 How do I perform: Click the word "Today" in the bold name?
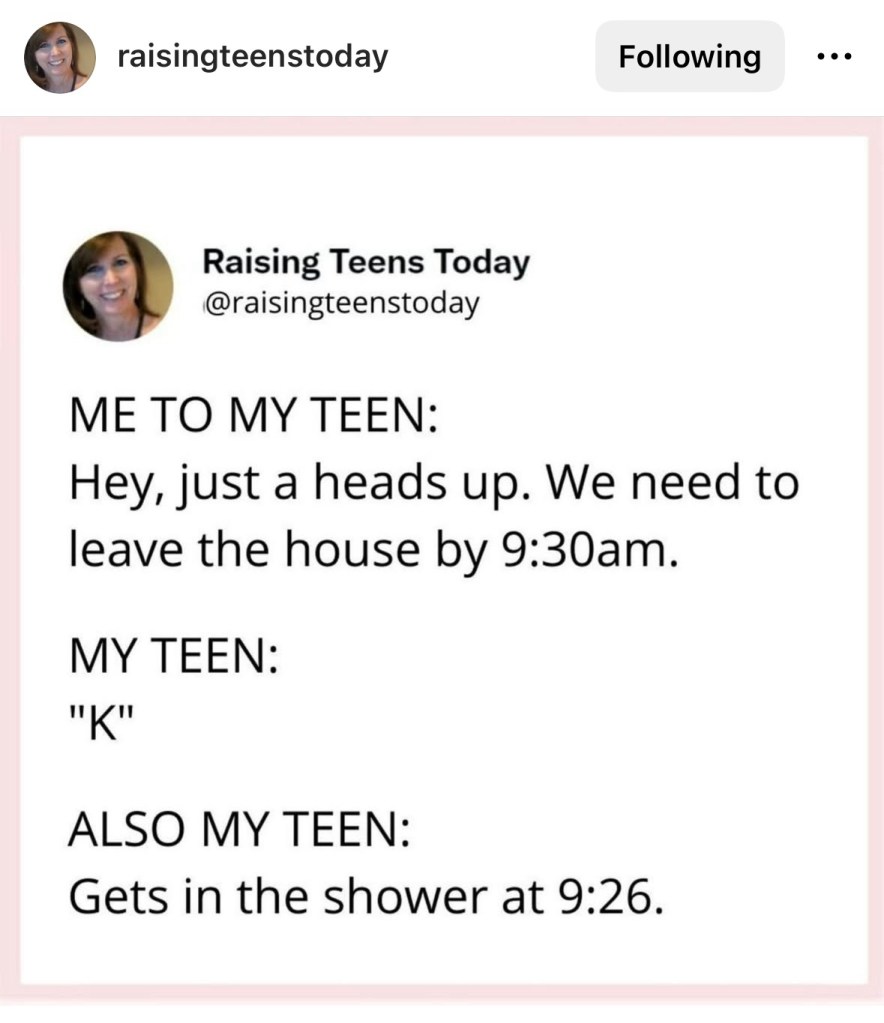(480, 263)
